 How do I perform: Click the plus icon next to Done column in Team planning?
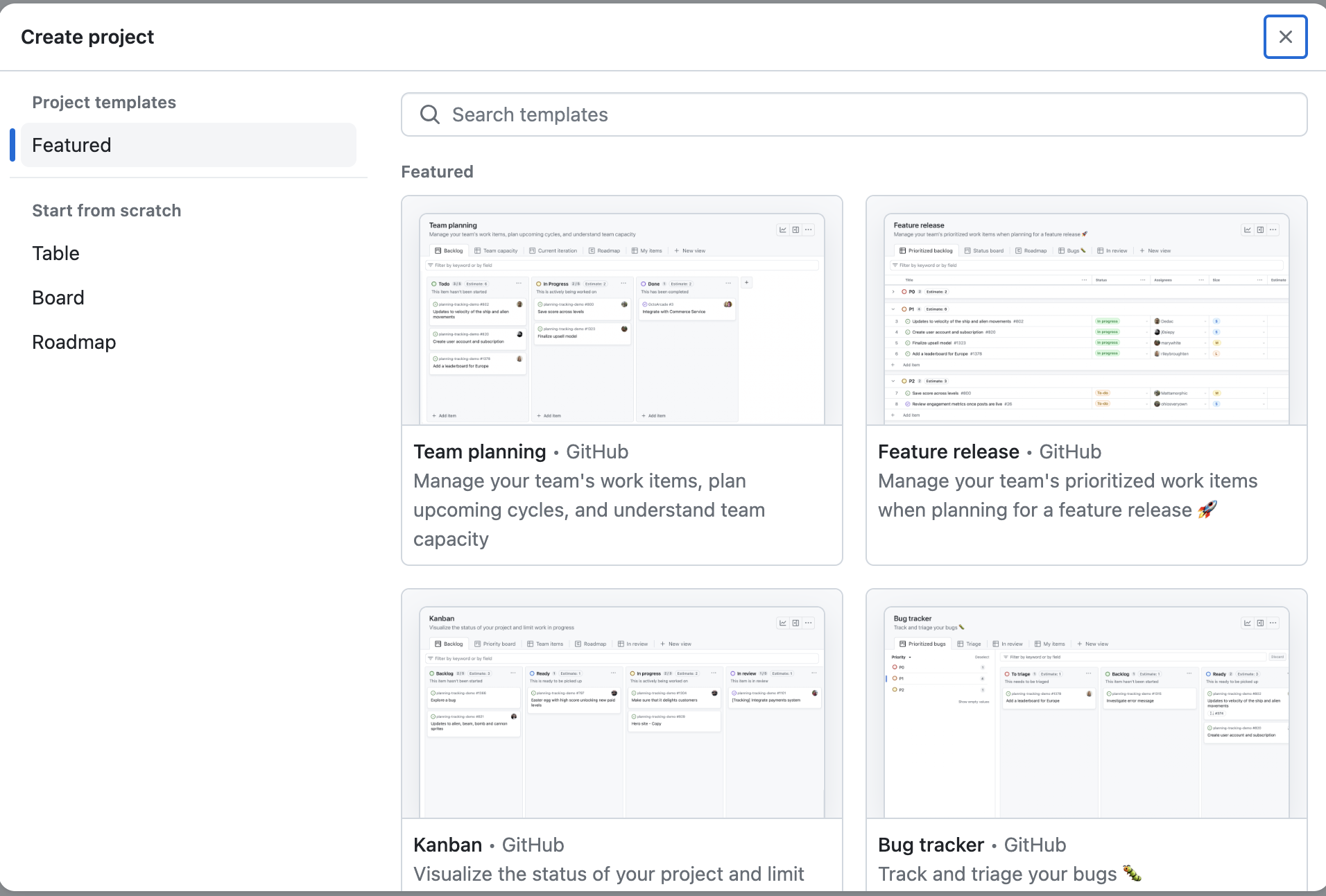tap(747, 282)
